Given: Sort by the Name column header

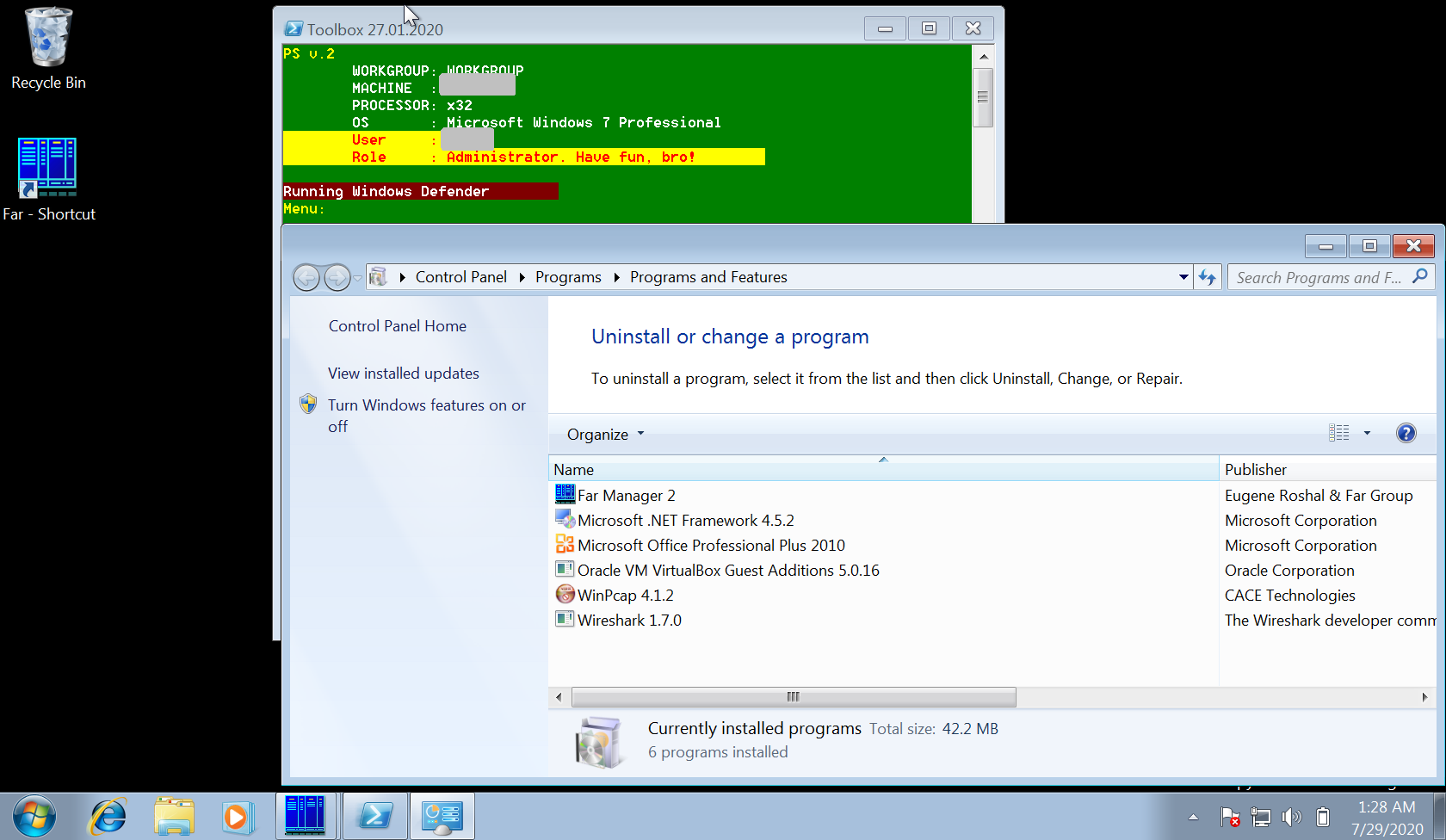Looking at the screenshot, I should tap(884, 470).
